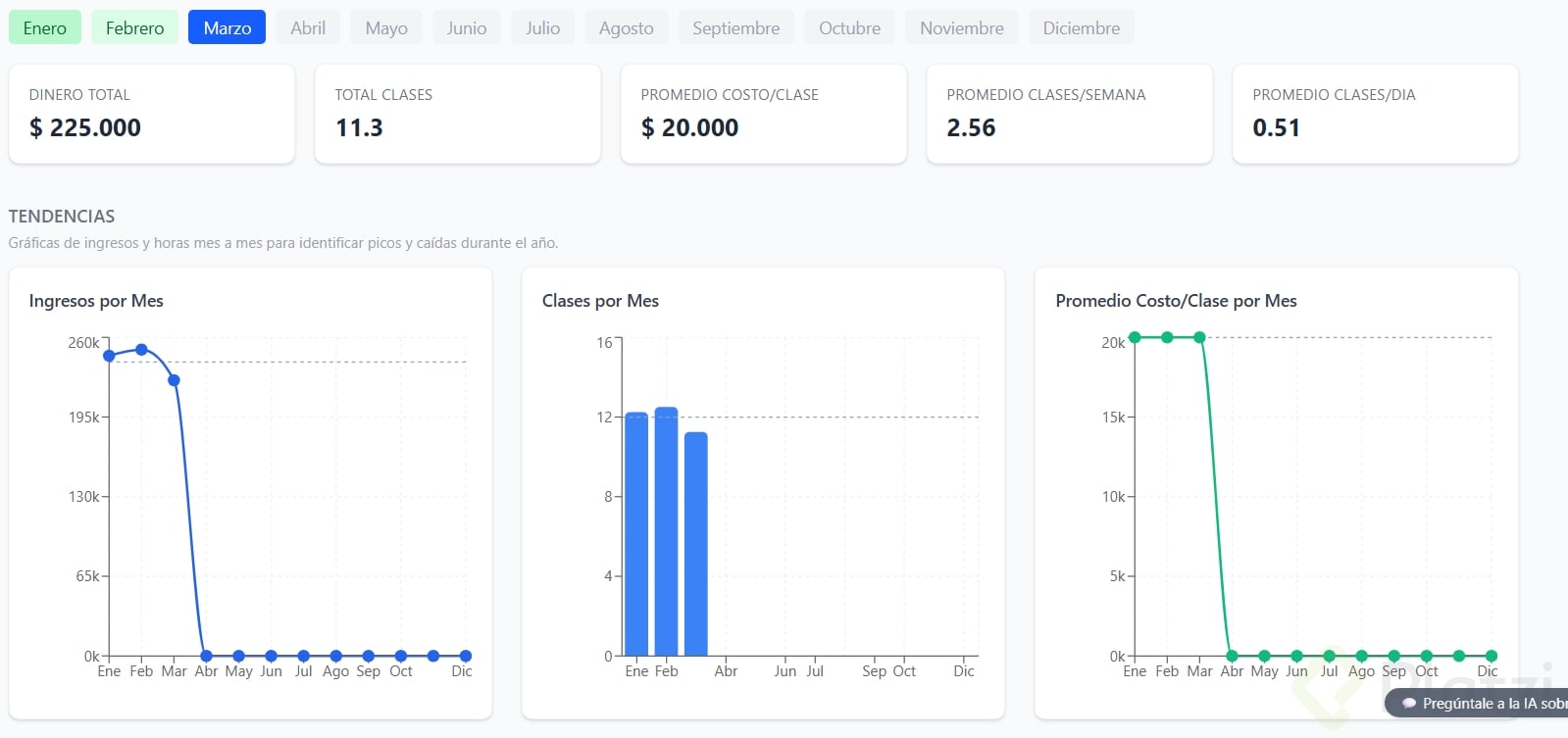Open the Pregúntale a la IA assistant

click(1486, 704)
